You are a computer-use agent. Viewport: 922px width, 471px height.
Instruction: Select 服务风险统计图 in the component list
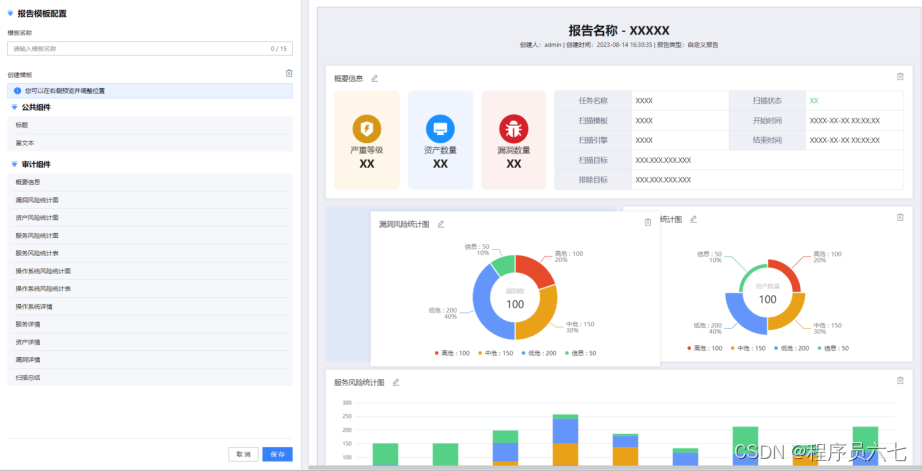(x=150, y=236)
